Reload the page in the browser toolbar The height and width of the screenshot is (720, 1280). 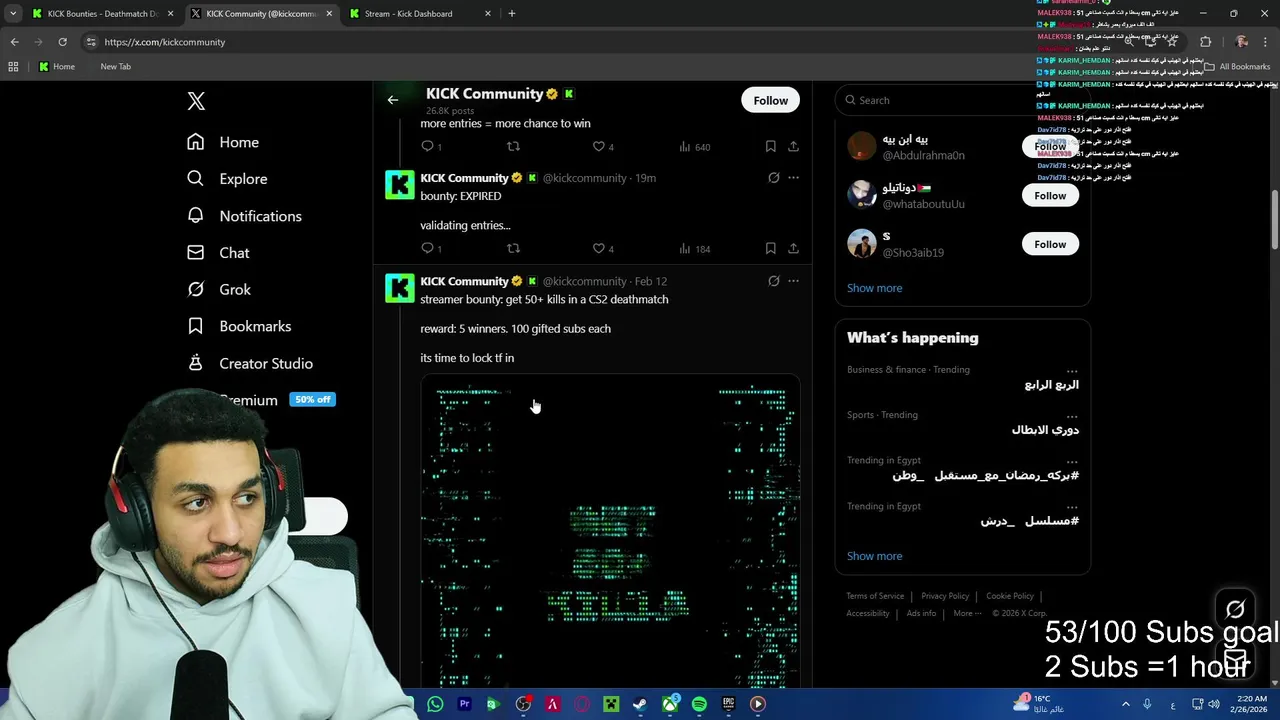point(62,42)
